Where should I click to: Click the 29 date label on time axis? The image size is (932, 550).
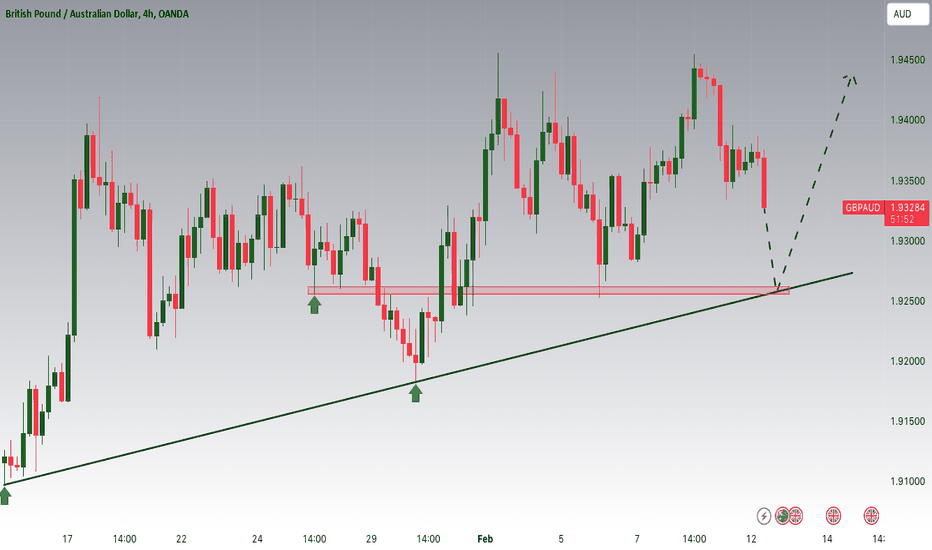tap(371, 539)
